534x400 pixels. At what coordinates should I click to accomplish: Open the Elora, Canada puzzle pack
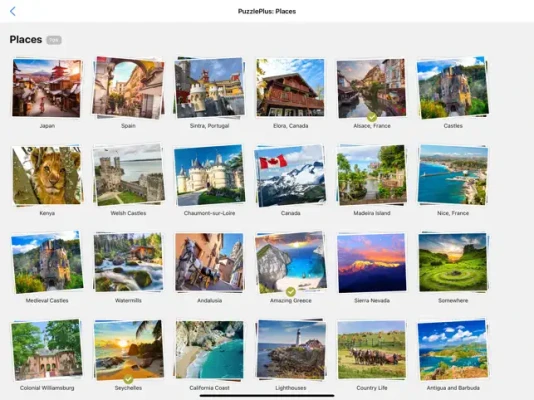(290, 87)
